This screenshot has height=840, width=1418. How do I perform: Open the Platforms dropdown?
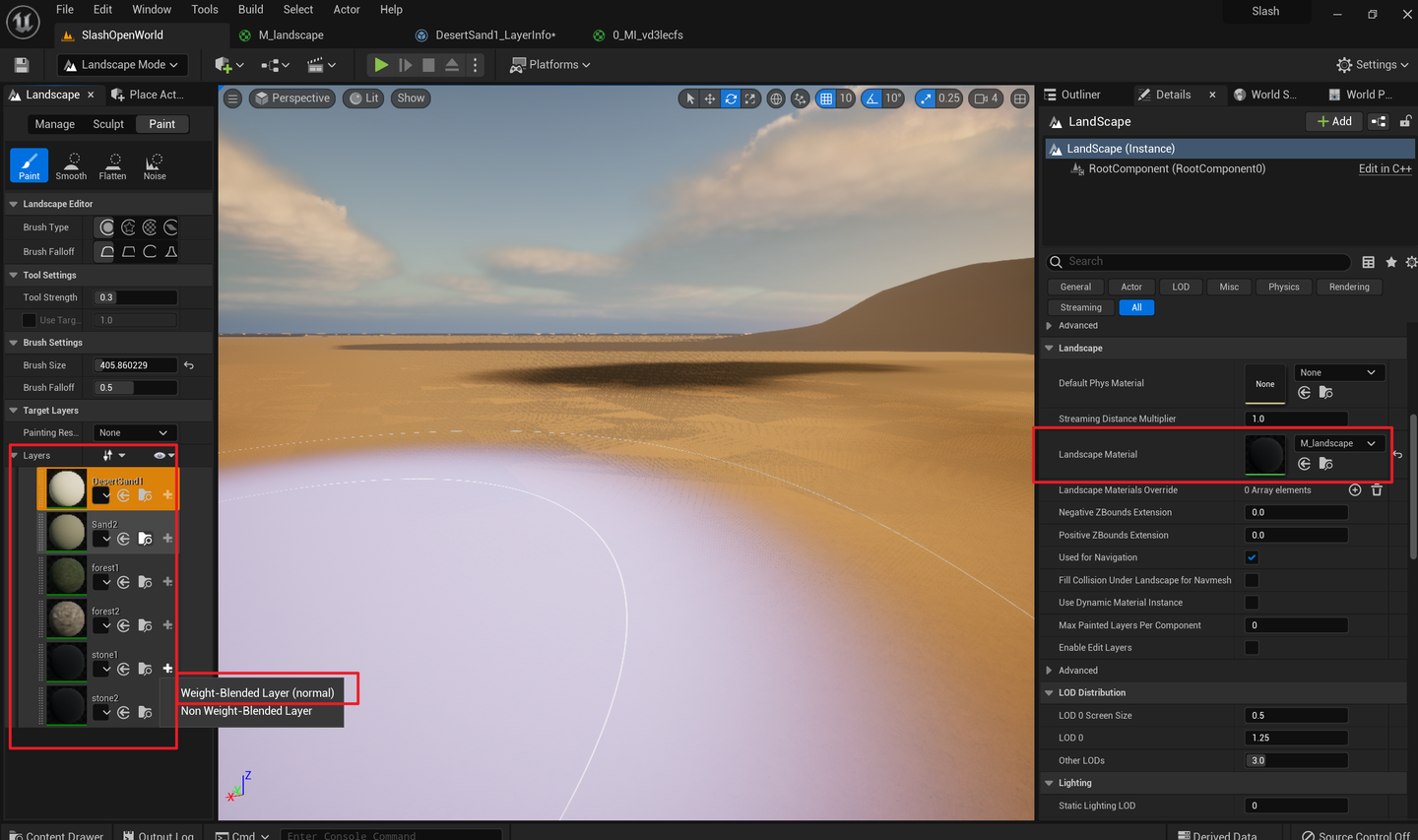point(550,65)
